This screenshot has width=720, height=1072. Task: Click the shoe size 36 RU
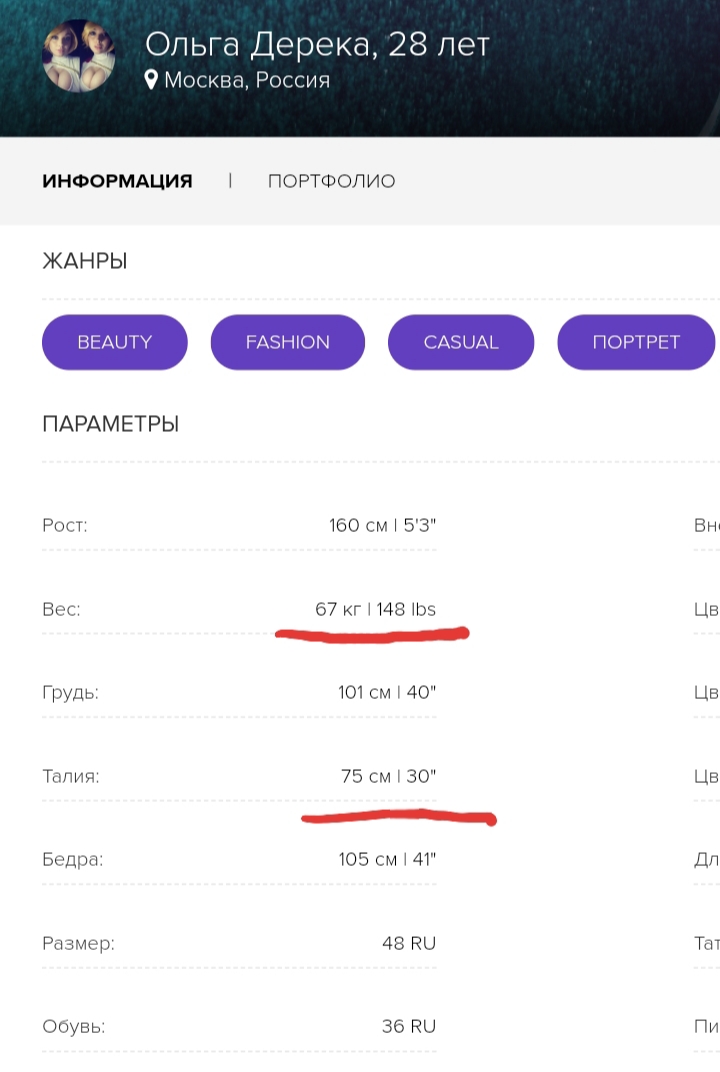408,1026
